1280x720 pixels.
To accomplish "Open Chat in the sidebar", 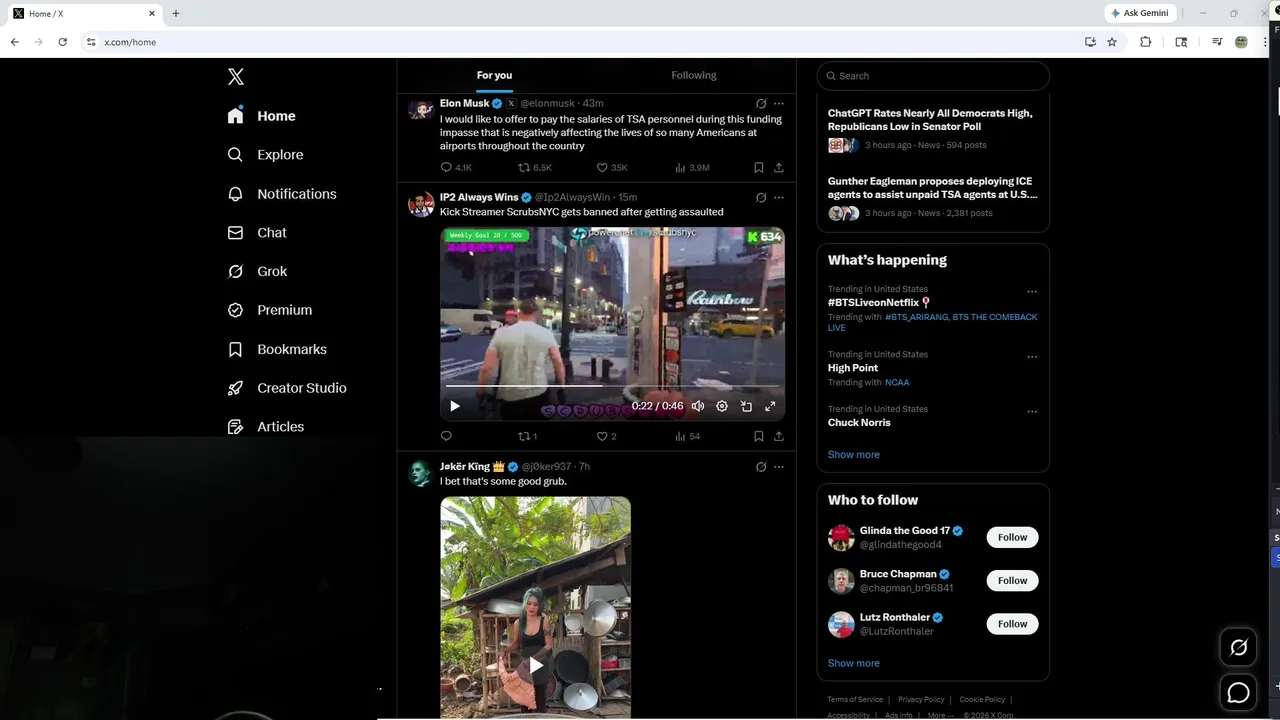I will point(257,233).
